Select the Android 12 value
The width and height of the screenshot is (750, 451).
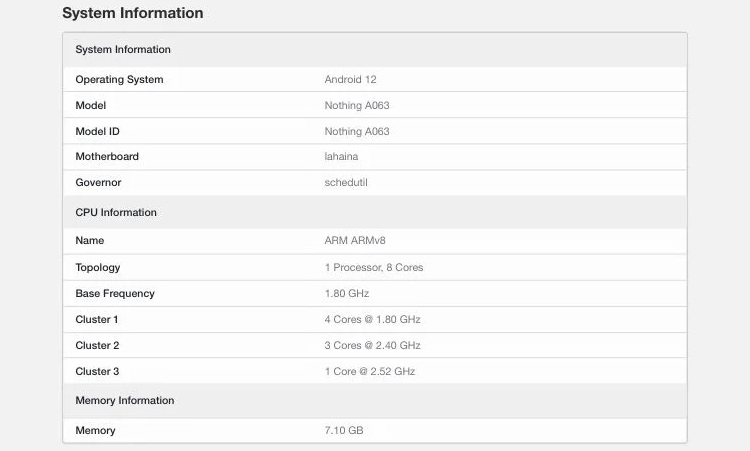point(350,80)
